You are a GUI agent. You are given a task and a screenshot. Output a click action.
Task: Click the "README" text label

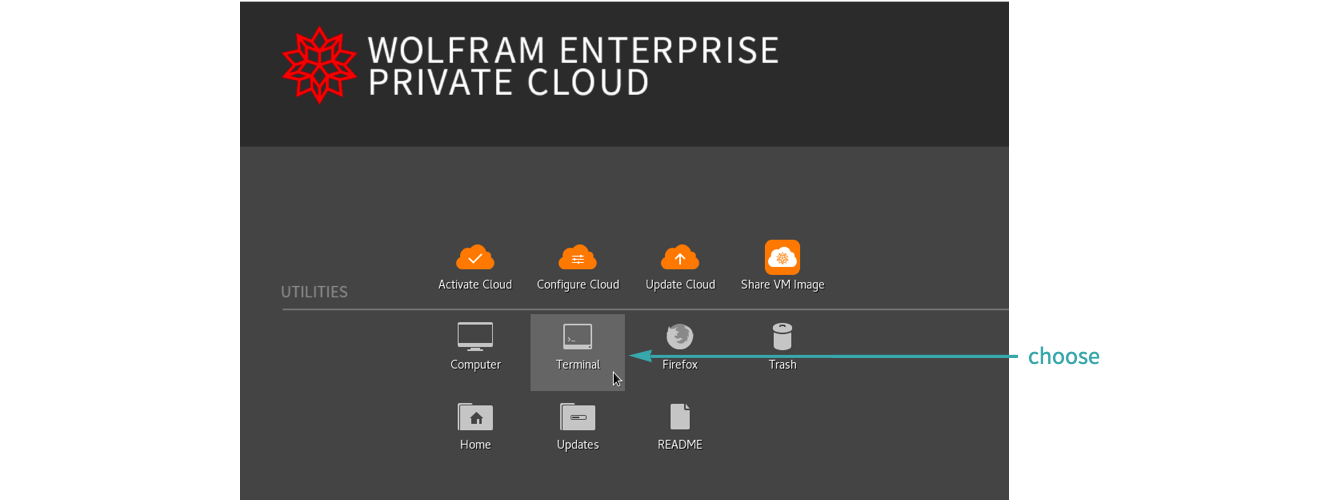pyautogui.click(x=680, y=445)
